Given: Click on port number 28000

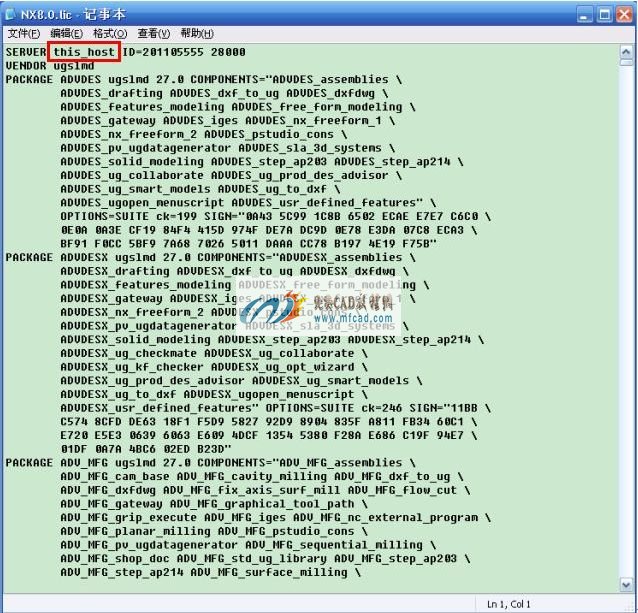Looking at the screenshot, I should coord(228,52).
